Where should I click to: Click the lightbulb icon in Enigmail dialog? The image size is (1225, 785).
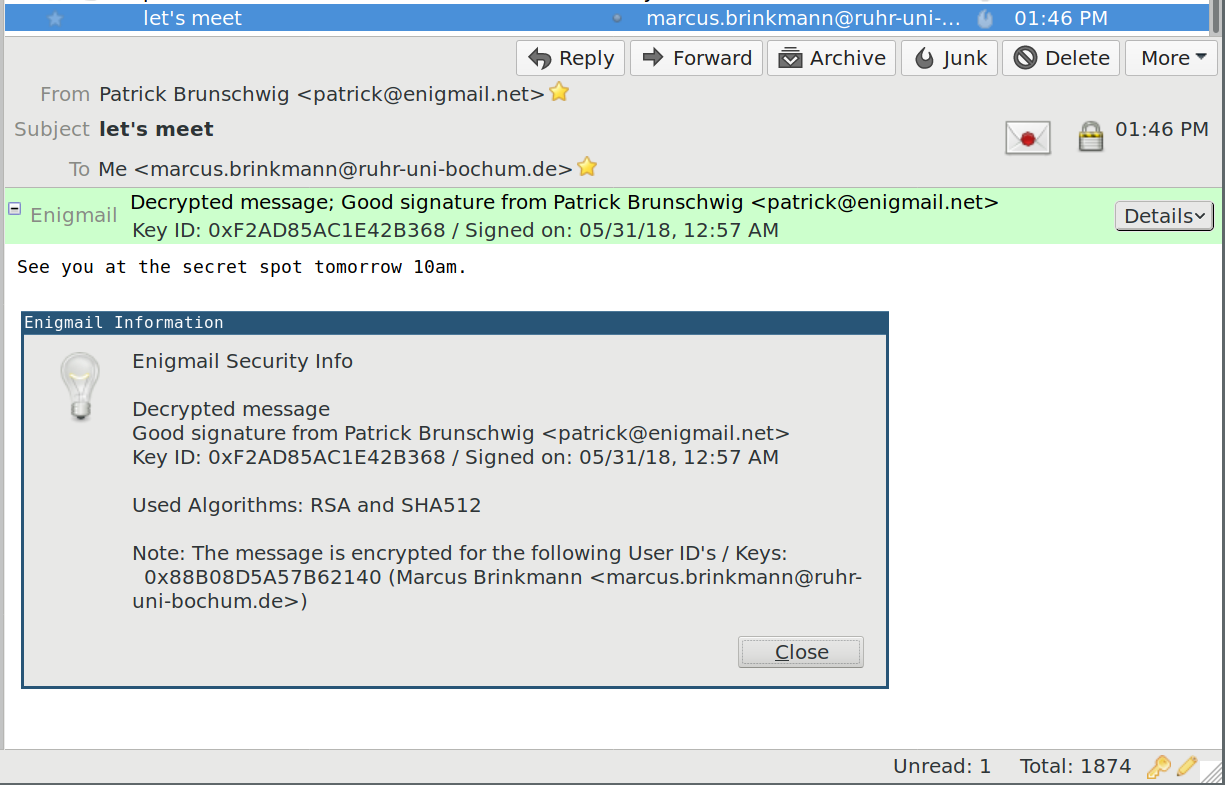coord(81,387)
